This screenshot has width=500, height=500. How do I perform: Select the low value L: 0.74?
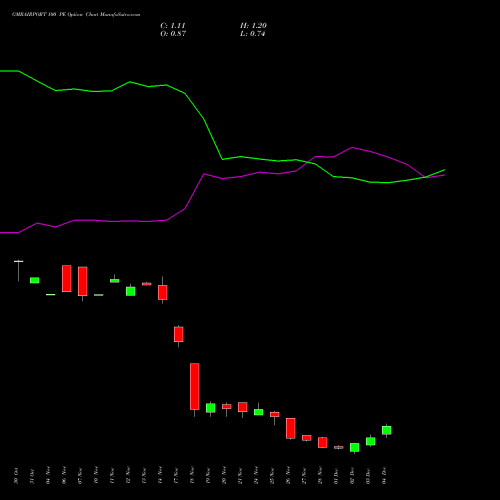(253, 34)
